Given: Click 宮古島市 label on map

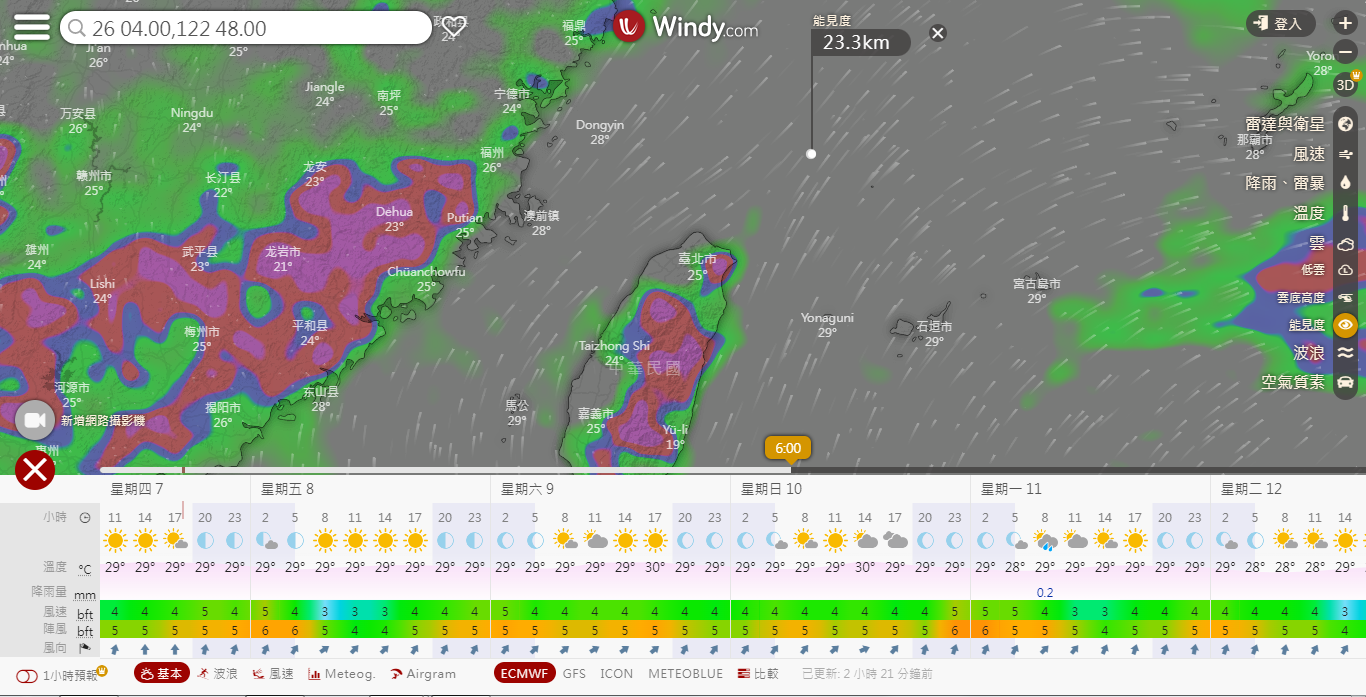Looking at the screenshot, I should tap(1036, 284).
